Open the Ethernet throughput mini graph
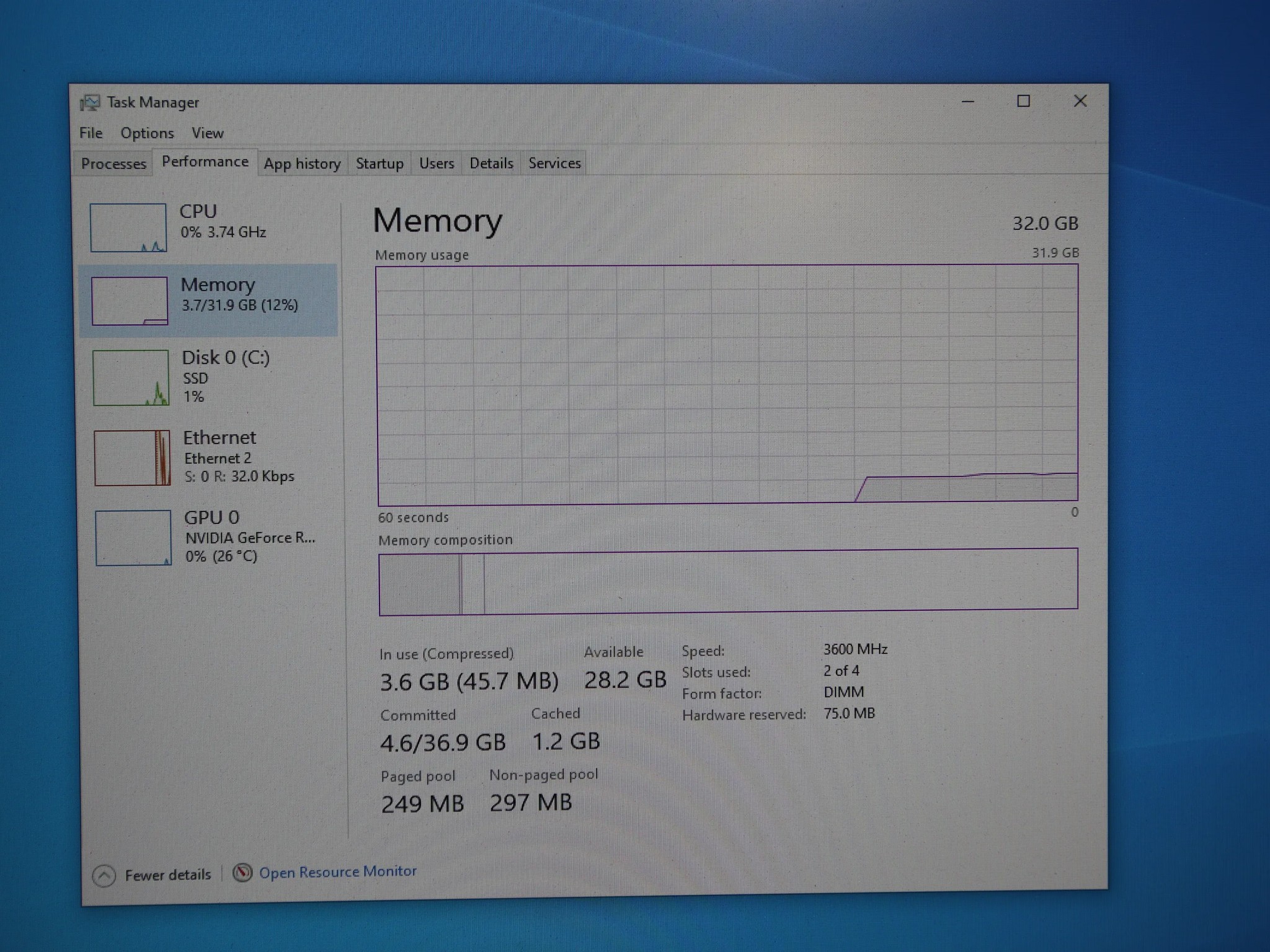This screenshot has height=952, width=1270. click(132, 458)
